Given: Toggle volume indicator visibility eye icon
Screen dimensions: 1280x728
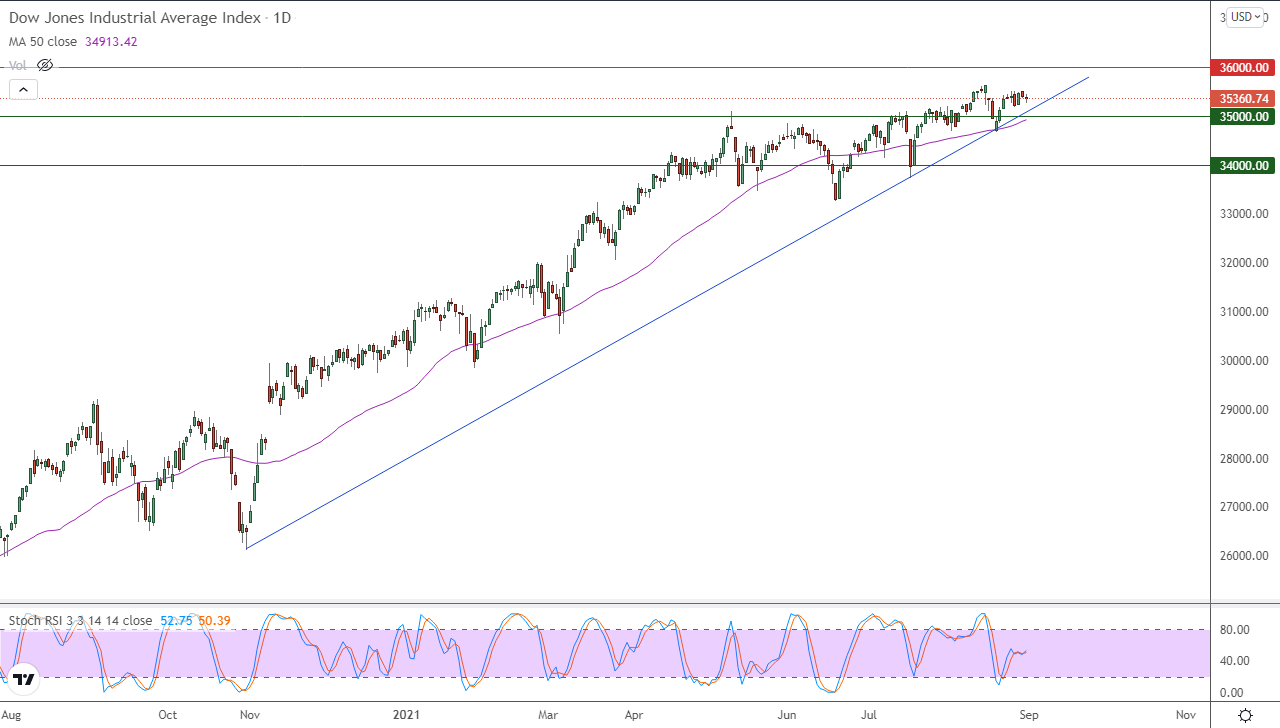Looking at the screenshot, I should [x=44, y=65].
